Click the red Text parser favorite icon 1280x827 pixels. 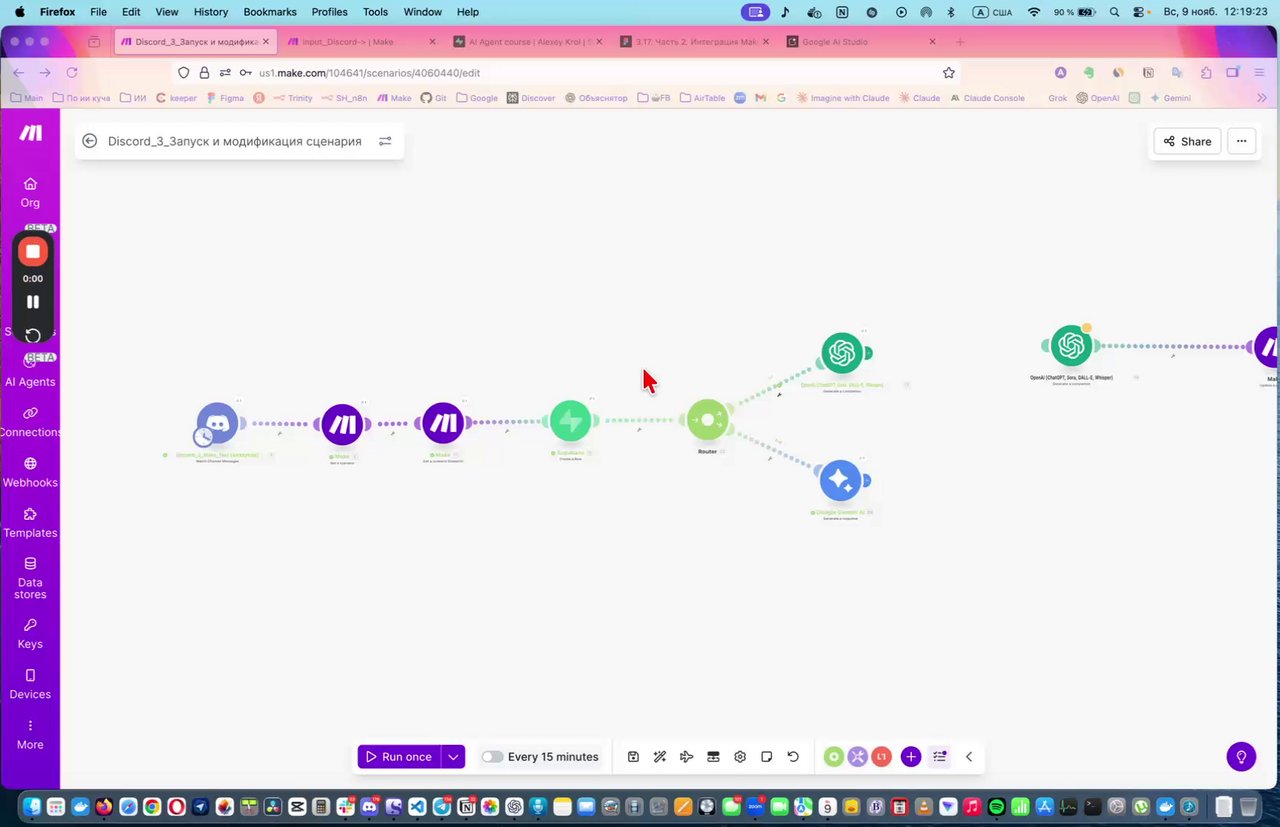coord(881,757)
